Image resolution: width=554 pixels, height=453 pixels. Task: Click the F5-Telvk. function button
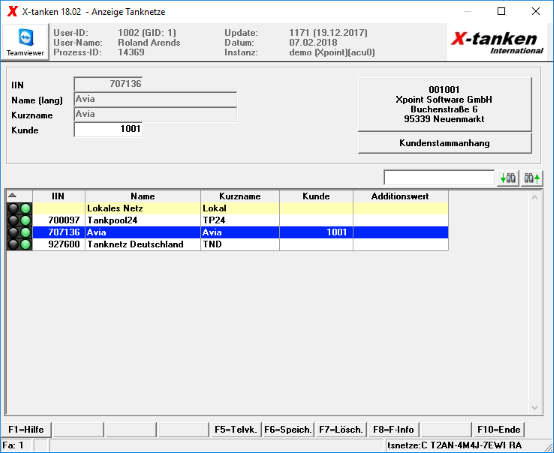point(235,430)
